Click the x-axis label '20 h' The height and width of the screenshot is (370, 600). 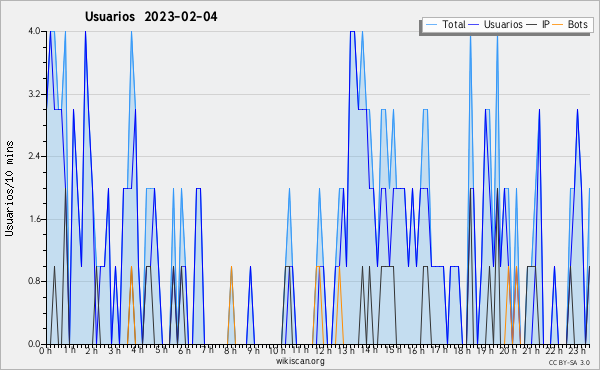point(508,350)
